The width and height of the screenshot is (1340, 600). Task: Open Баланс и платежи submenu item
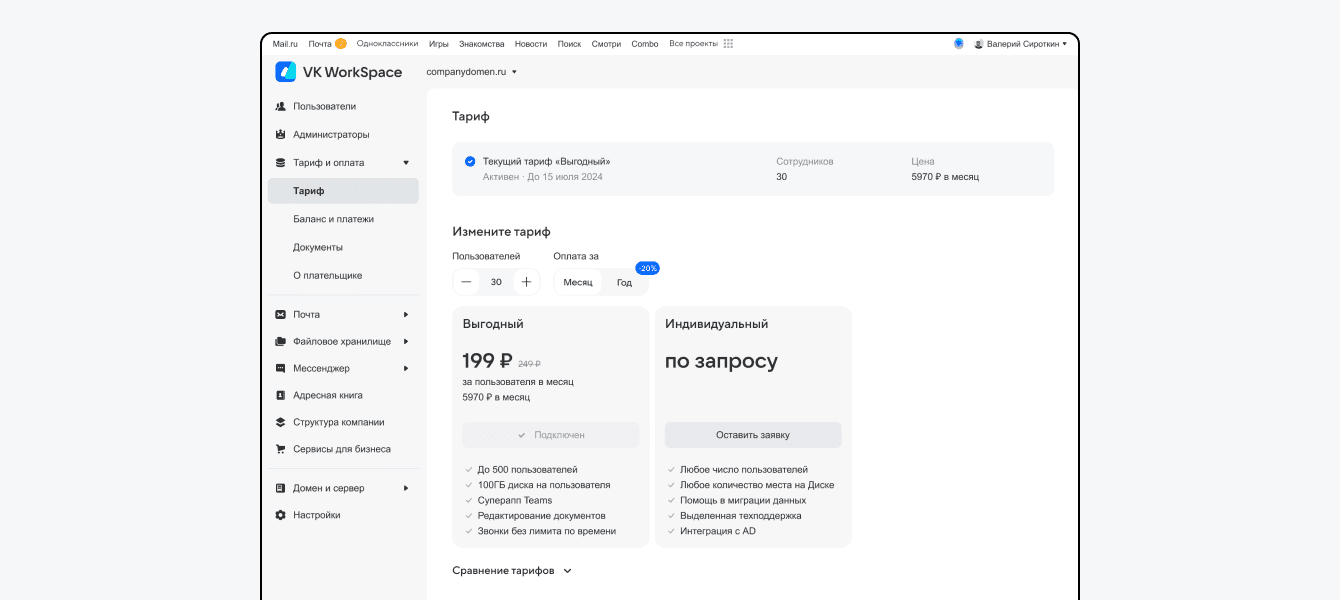(x=333, y=219)
